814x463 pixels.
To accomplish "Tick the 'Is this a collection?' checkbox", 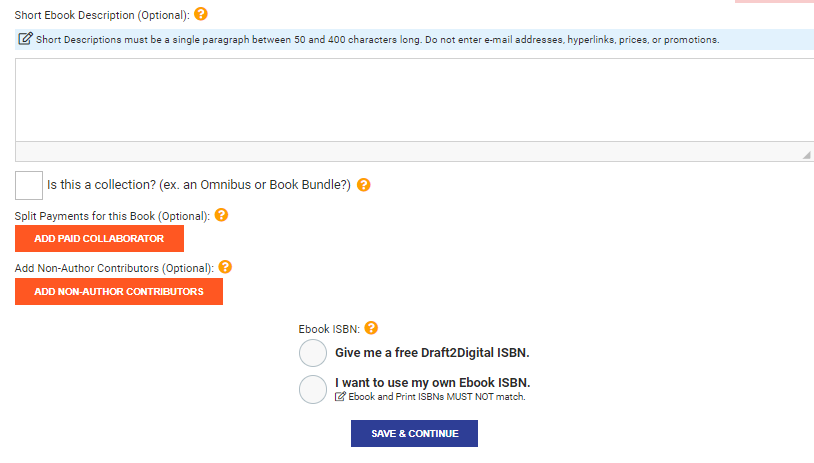I will pos(29,185).
